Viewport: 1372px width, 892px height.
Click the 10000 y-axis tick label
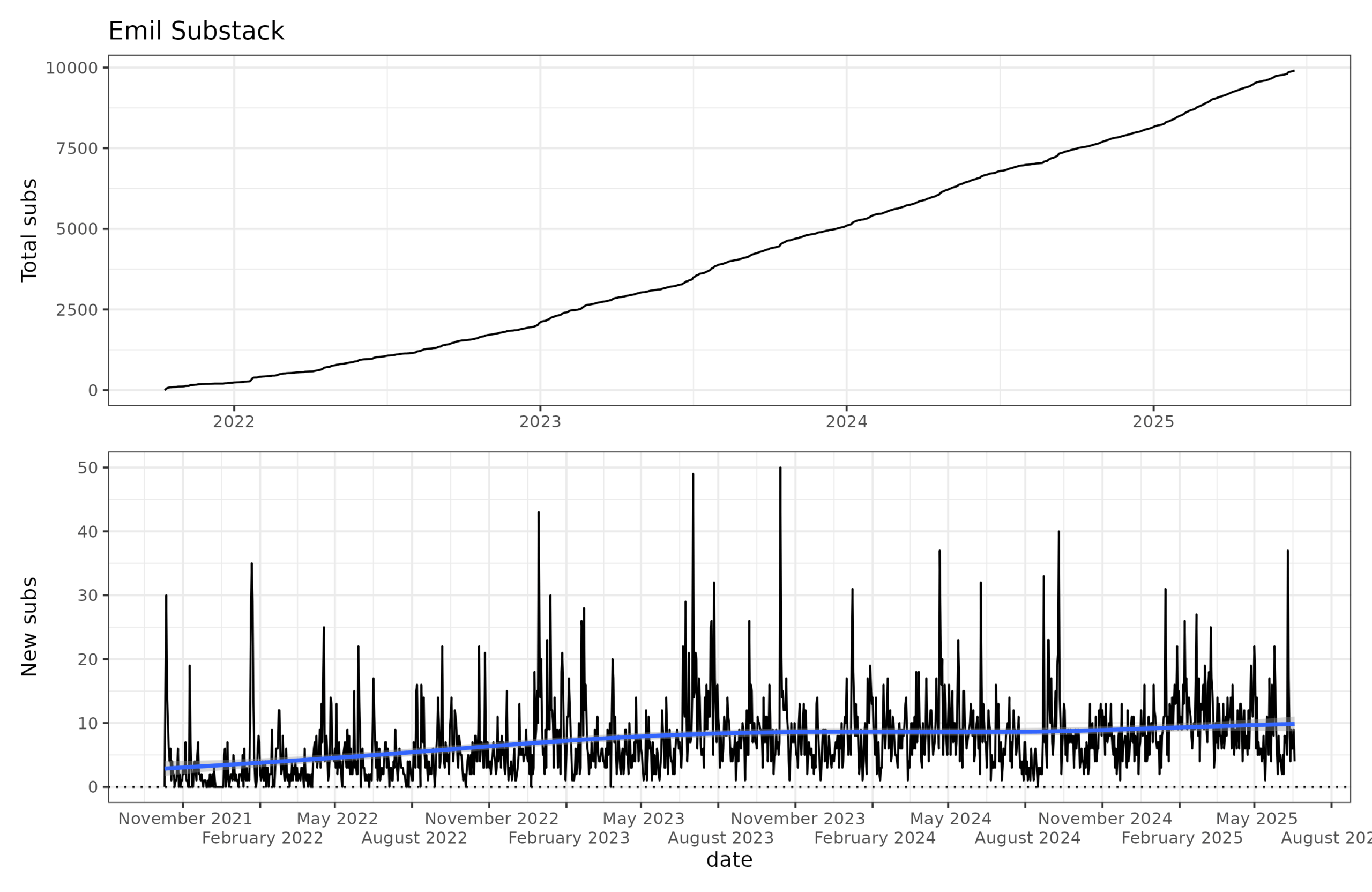click(72, 68)
